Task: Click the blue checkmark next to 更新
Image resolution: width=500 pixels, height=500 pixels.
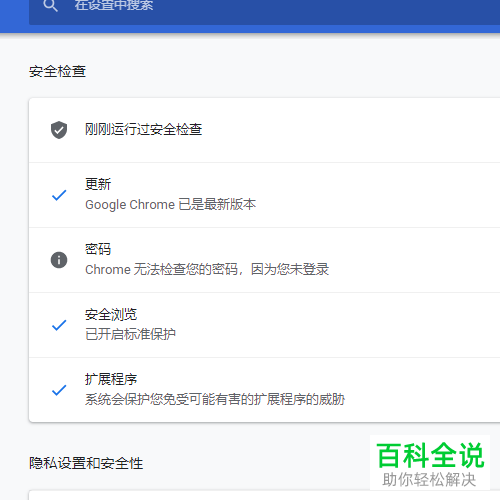Action: pos(59,195)
